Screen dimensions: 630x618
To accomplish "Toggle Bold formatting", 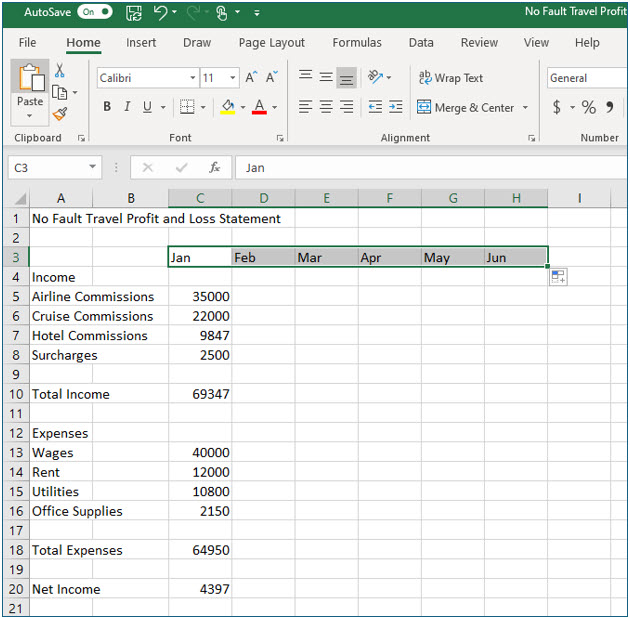I will (107, 106).
